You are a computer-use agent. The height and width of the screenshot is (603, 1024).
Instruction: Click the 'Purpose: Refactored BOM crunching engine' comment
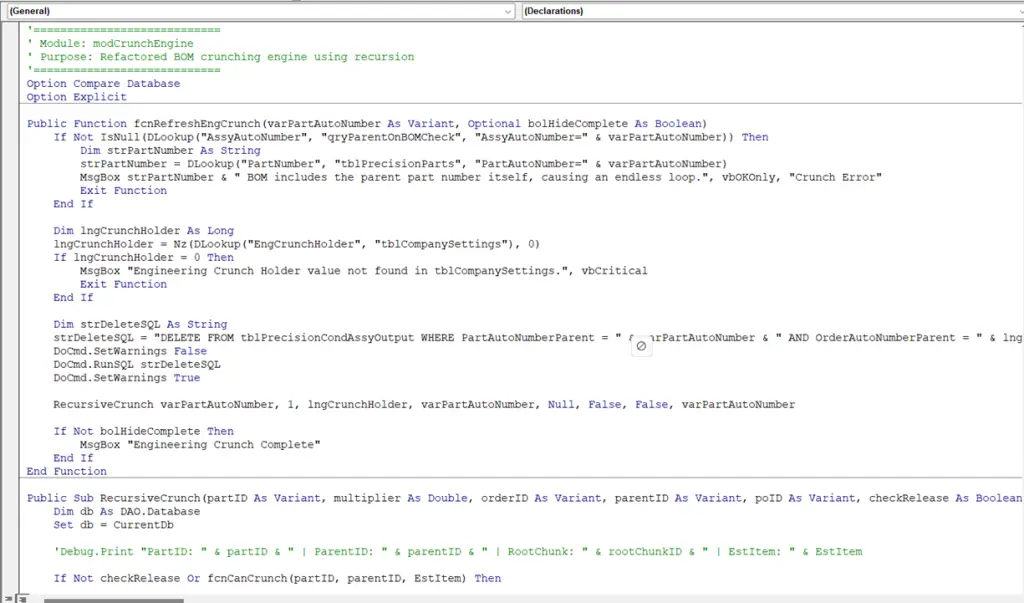(220, 57)
